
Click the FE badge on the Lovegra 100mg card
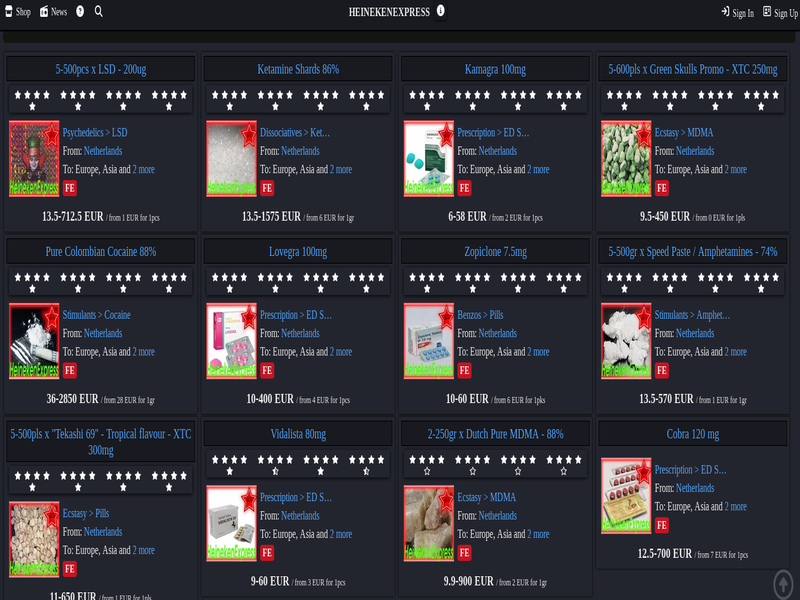click(267, 370)
